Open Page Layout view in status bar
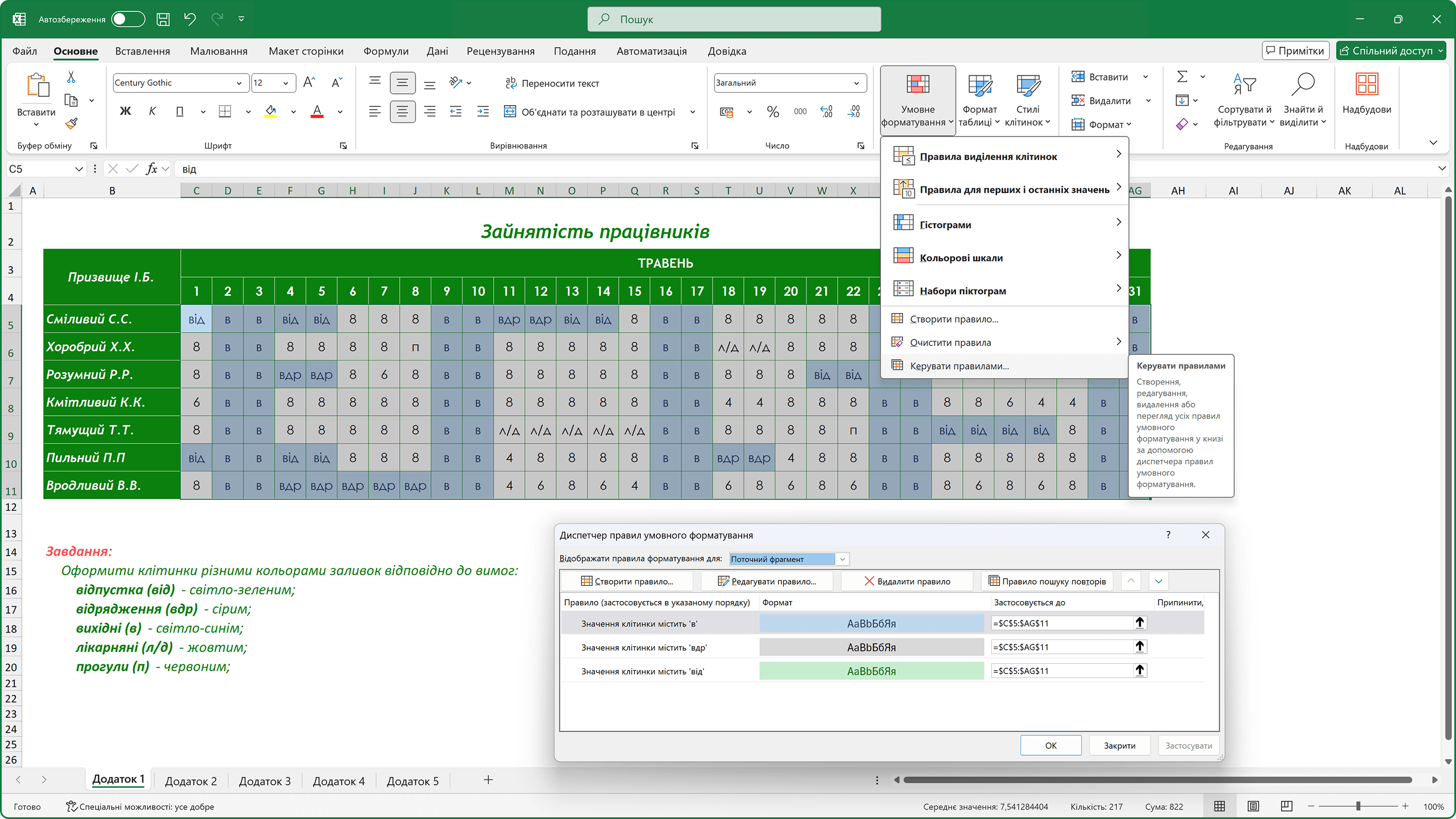The image size is (1456, 819). (1253, 806)
